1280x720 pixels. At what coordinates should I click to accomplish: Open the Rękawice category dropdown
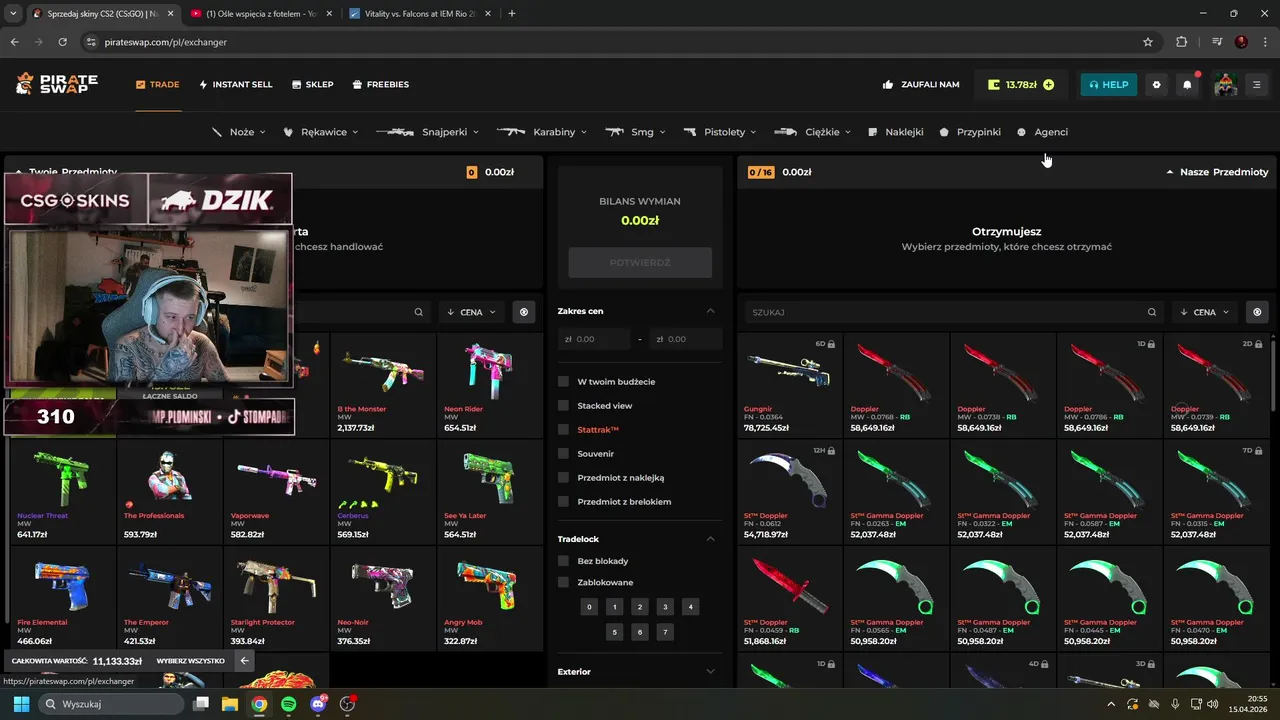pyautogui.click(x=322, y=132)
